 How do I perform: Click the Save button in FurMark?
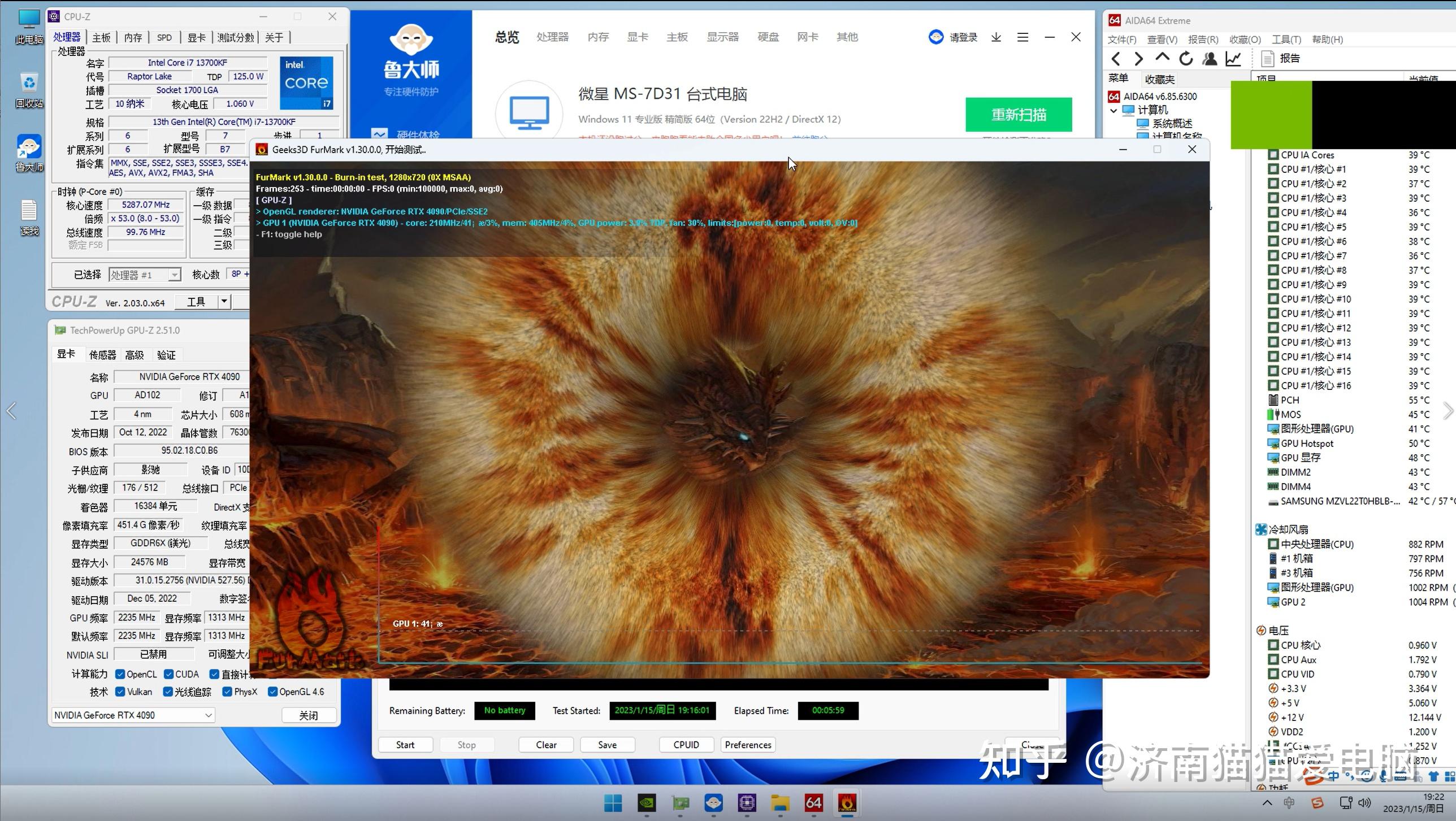607,744
